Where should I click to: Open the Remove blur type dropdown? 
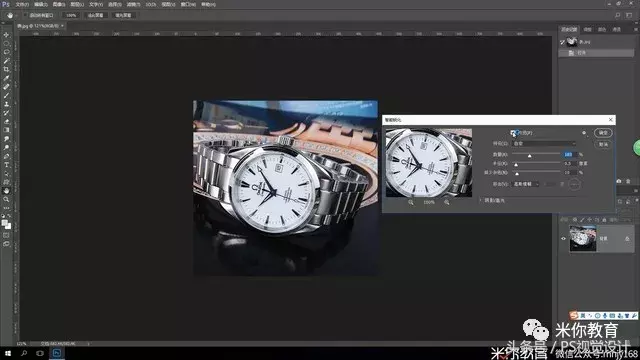(526, 184)
